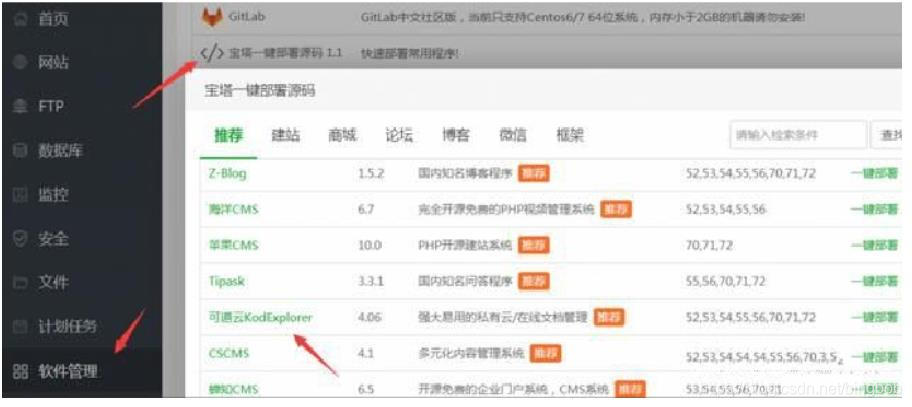Viewport: 912px width, 407px height.
Task: Select 软件管理 in the sidebar
Action: [67, 371]
